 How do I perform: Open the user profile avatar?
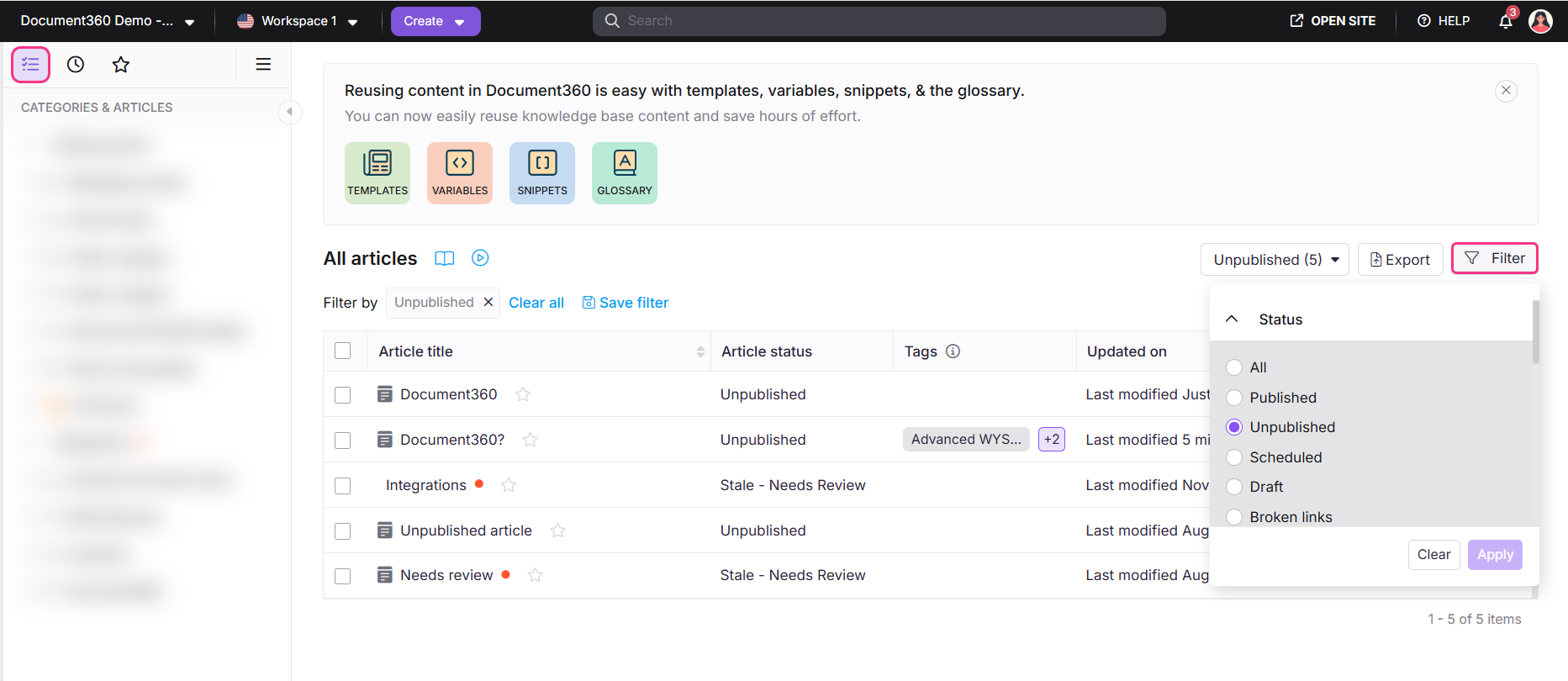(1540, 21)
